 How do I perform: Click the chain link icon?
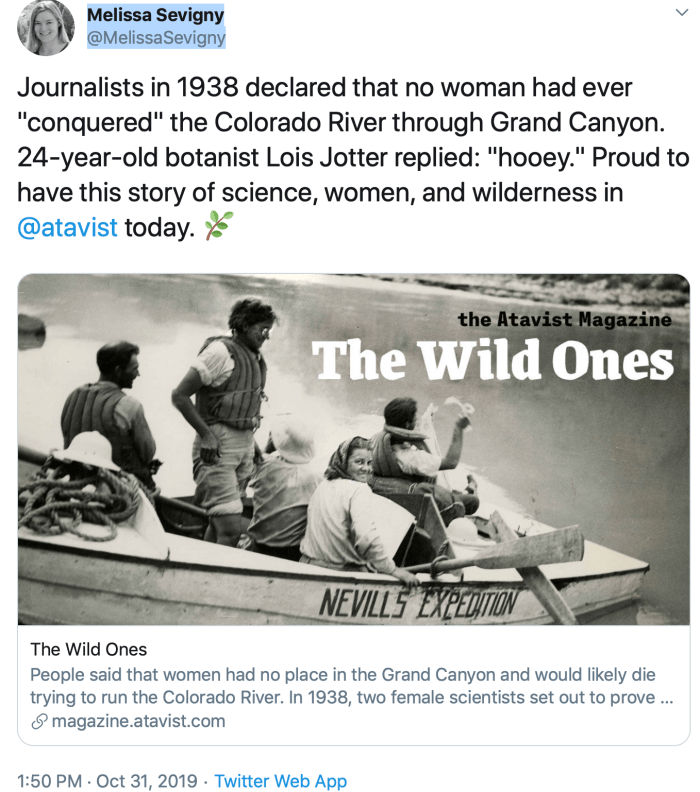click(39, 721)
